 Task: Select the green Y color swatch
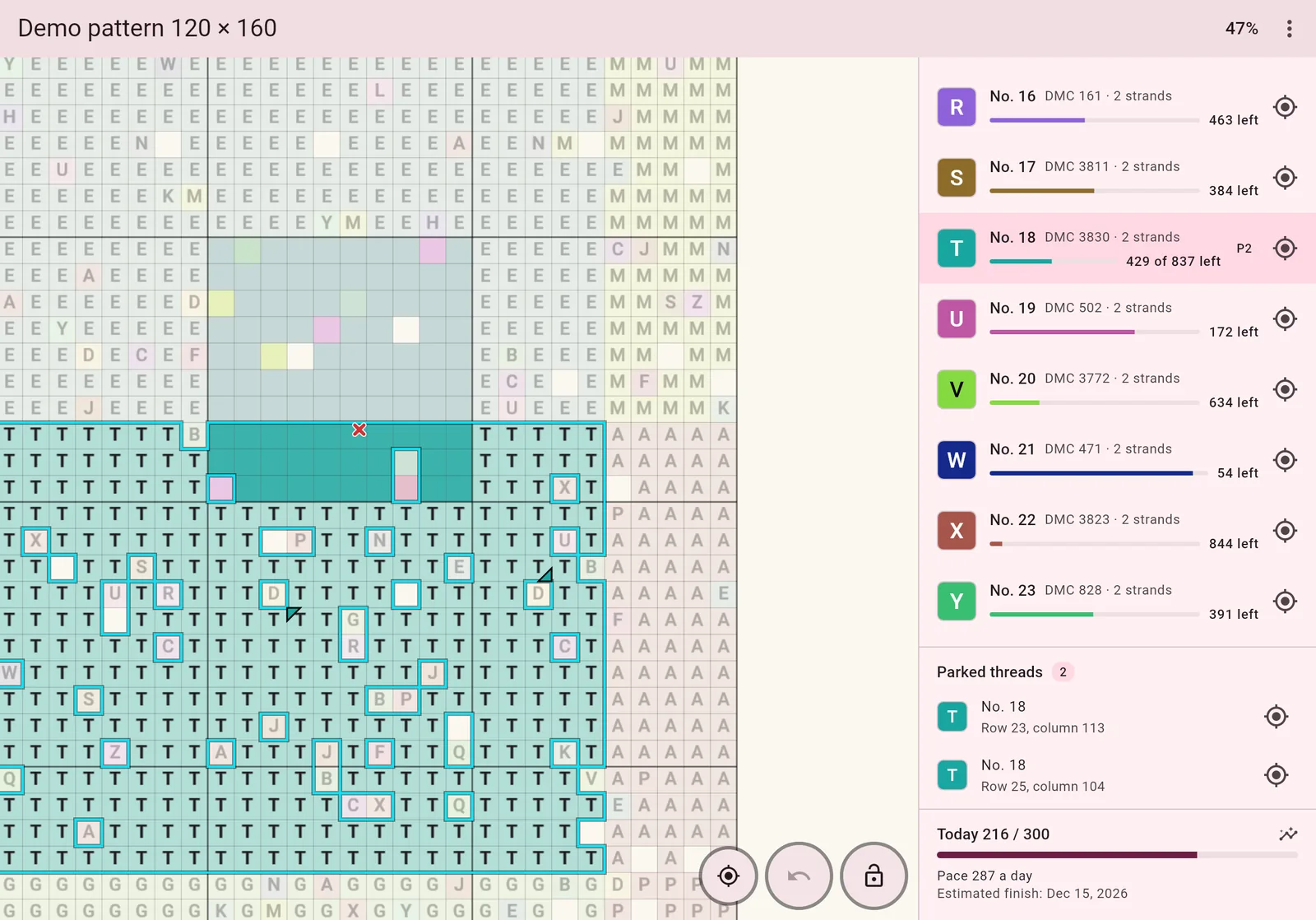[957, 602]
